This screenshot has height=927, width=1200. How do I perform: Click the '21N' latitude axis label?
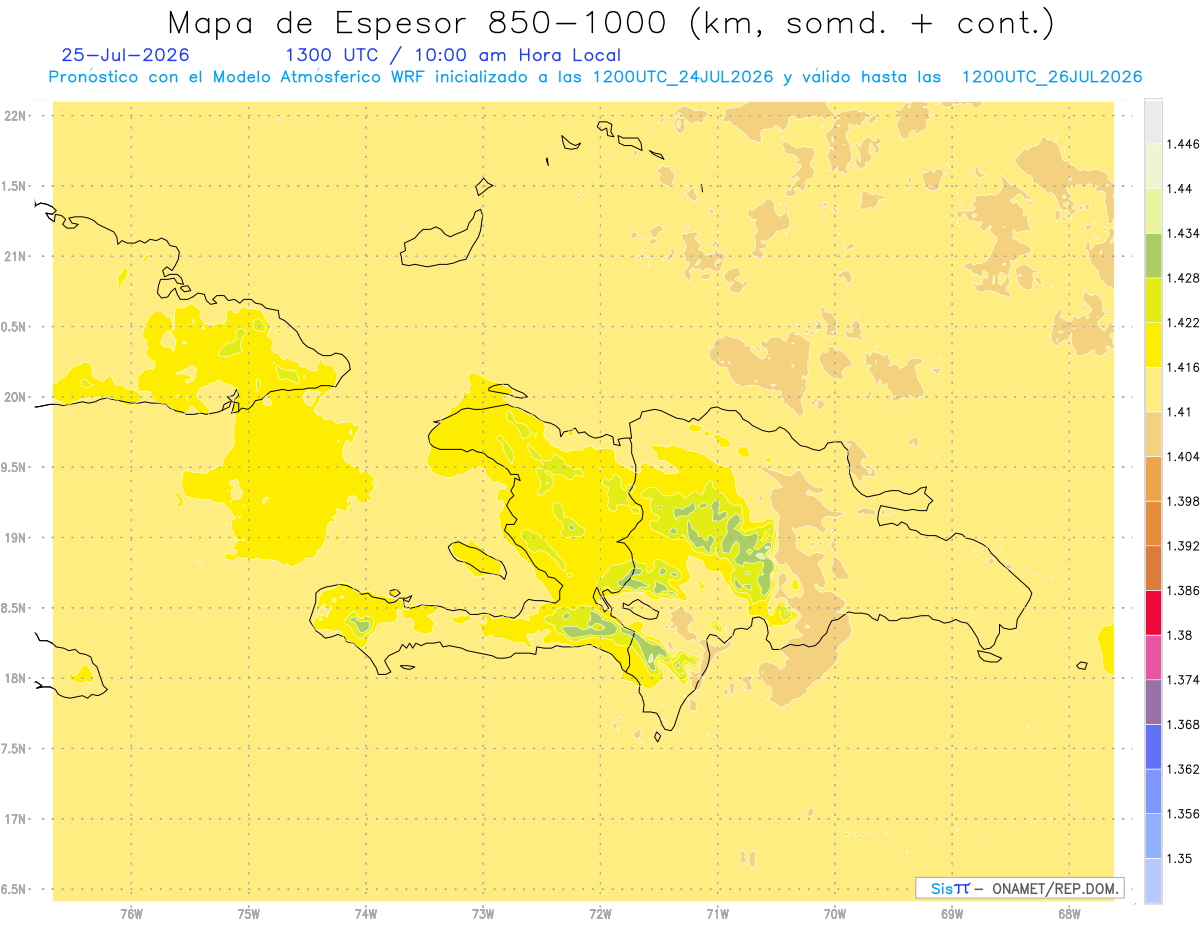click(15, 257)
